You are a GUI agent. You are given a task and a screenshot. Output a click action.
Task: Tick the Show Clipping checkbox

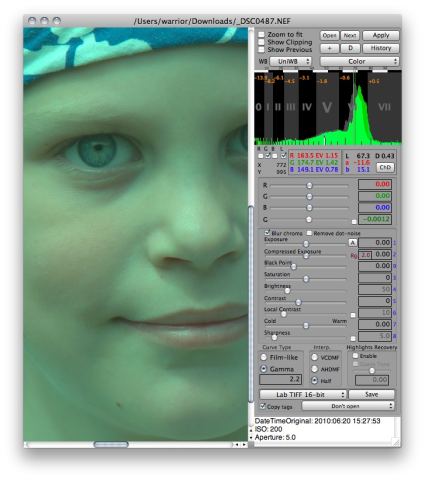coord(261,42)
